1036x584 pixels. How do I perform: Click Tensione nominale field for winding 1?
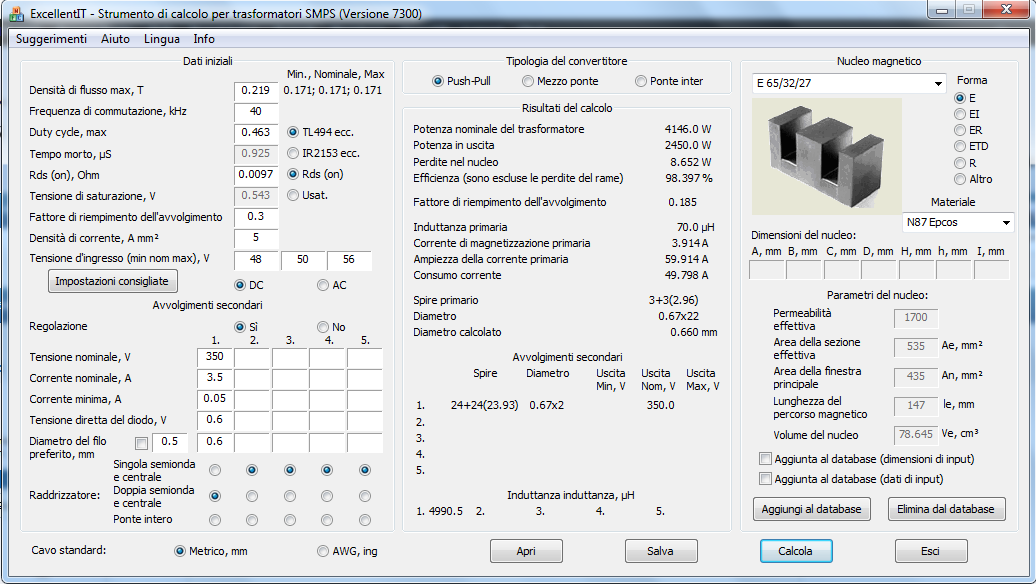tap(215, 357)
